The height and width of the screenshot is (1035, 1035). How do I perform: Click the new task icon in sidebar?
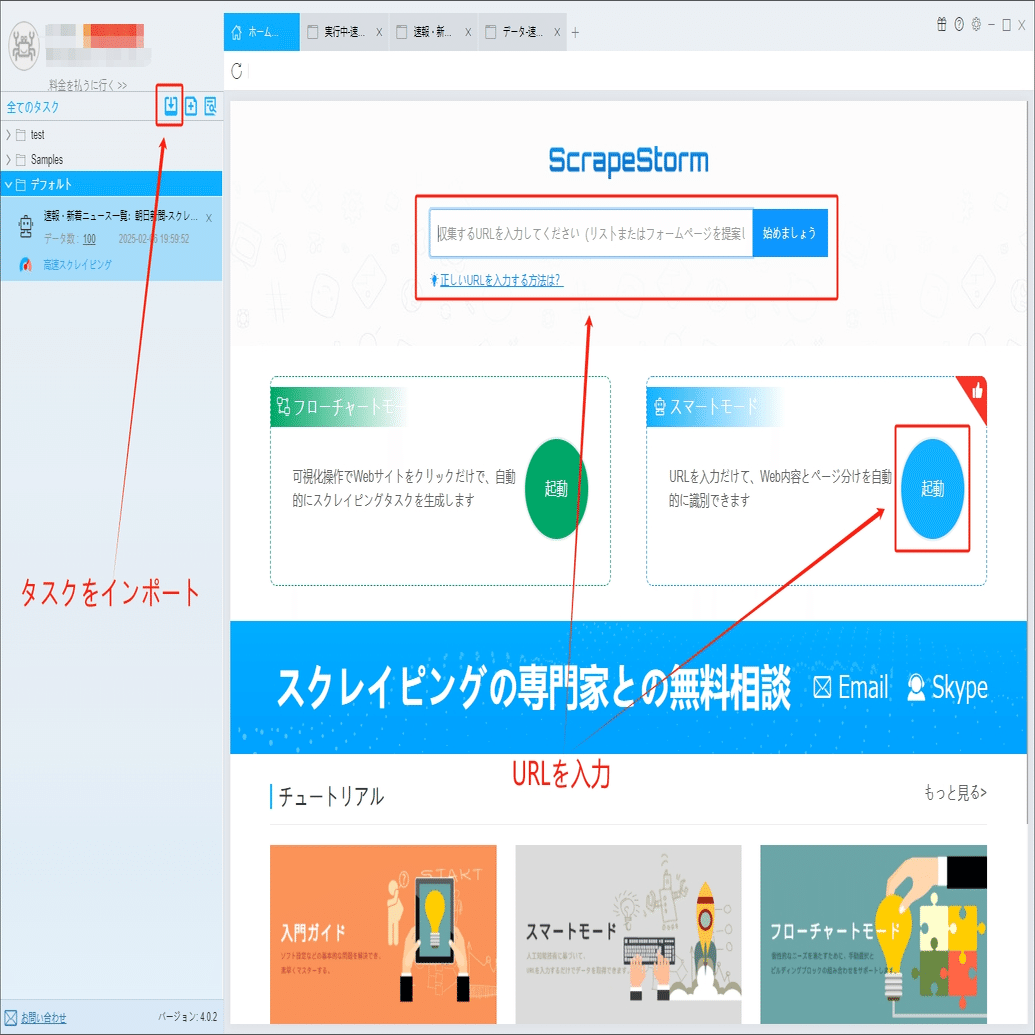click(x=191, y=106)
